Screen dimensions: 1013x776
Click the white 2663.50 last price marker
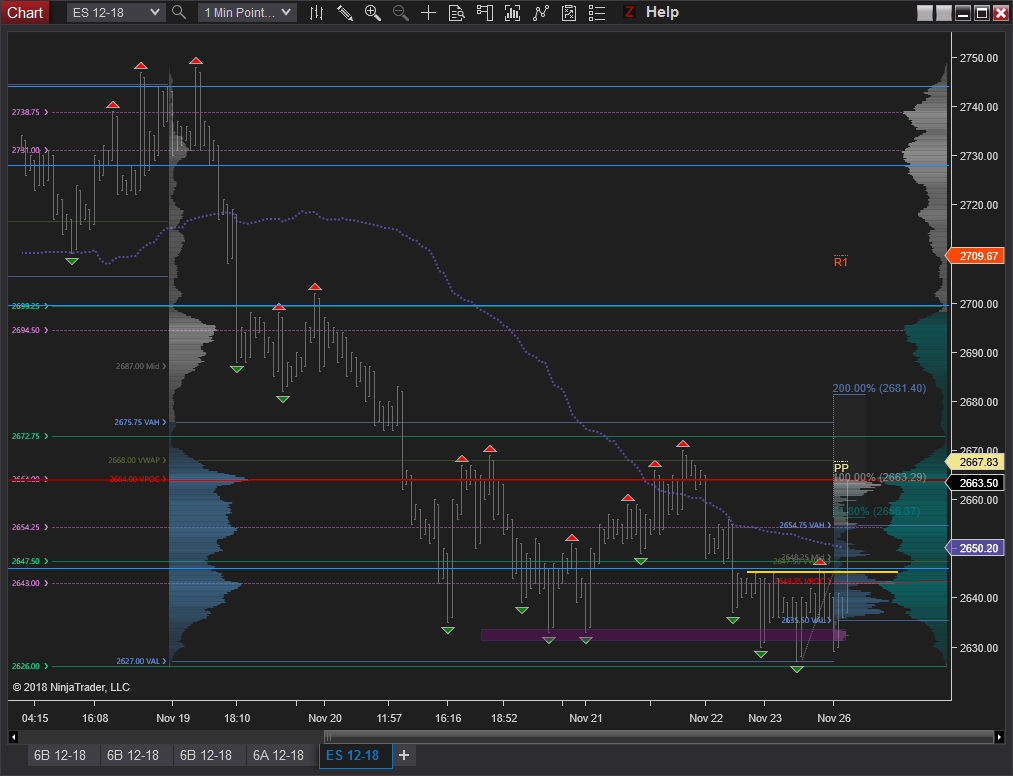click(975, 483)
